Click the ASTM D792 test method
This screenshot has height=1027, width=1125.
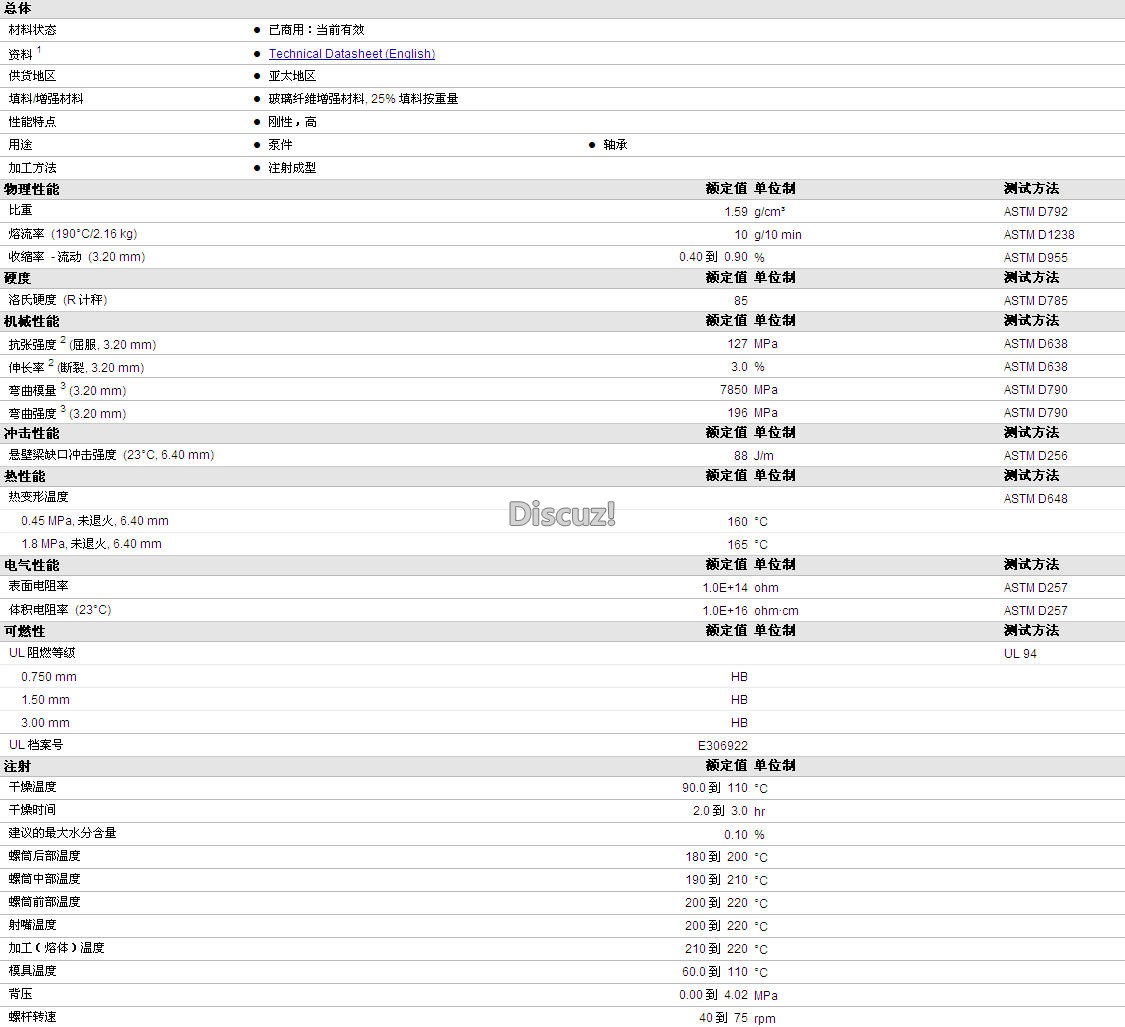coord(1035,212)
